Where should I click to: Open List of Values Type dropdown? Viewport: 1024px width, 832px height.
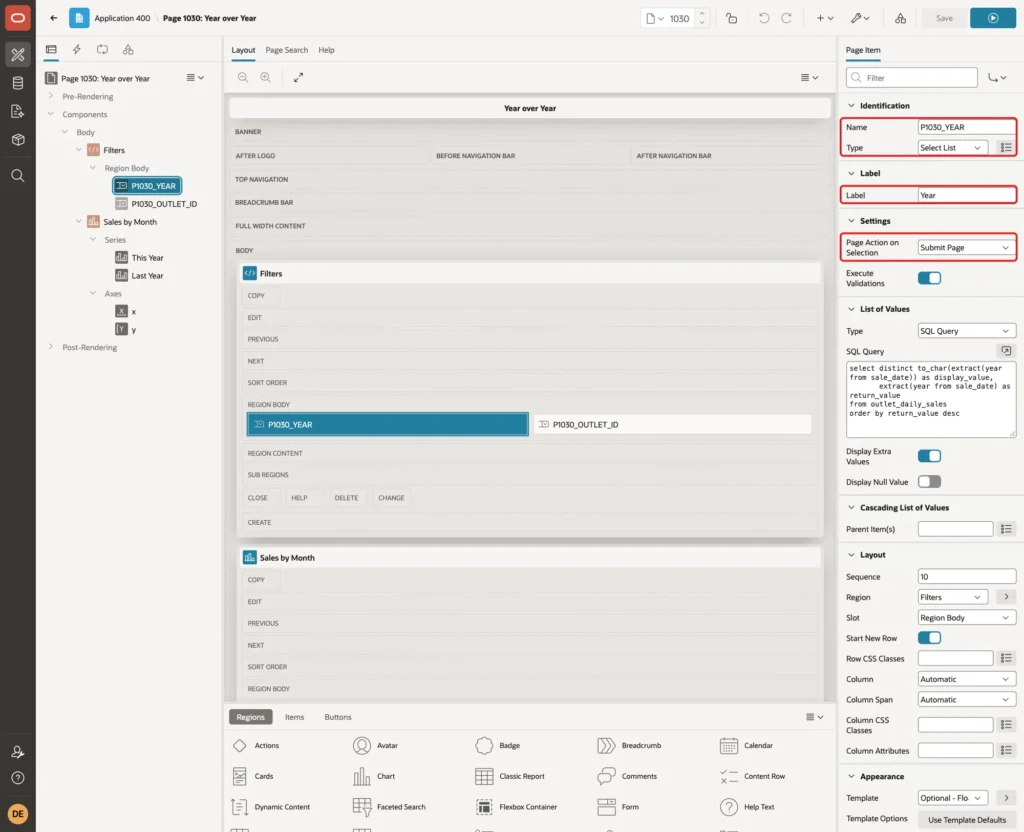(x=966, y=331)
